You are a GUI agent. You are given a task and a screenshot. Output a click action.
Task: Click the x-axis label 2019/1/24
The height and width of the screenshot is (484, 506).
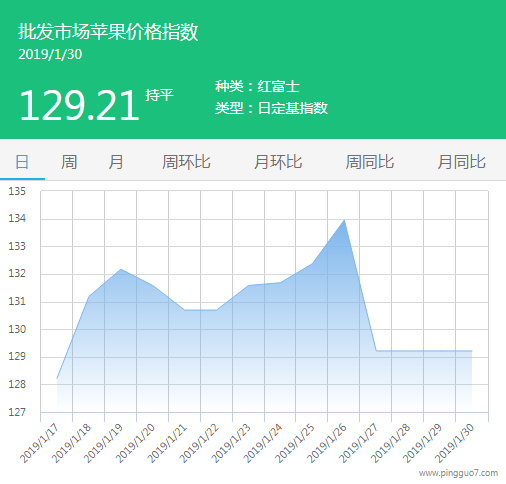(263, 443)
